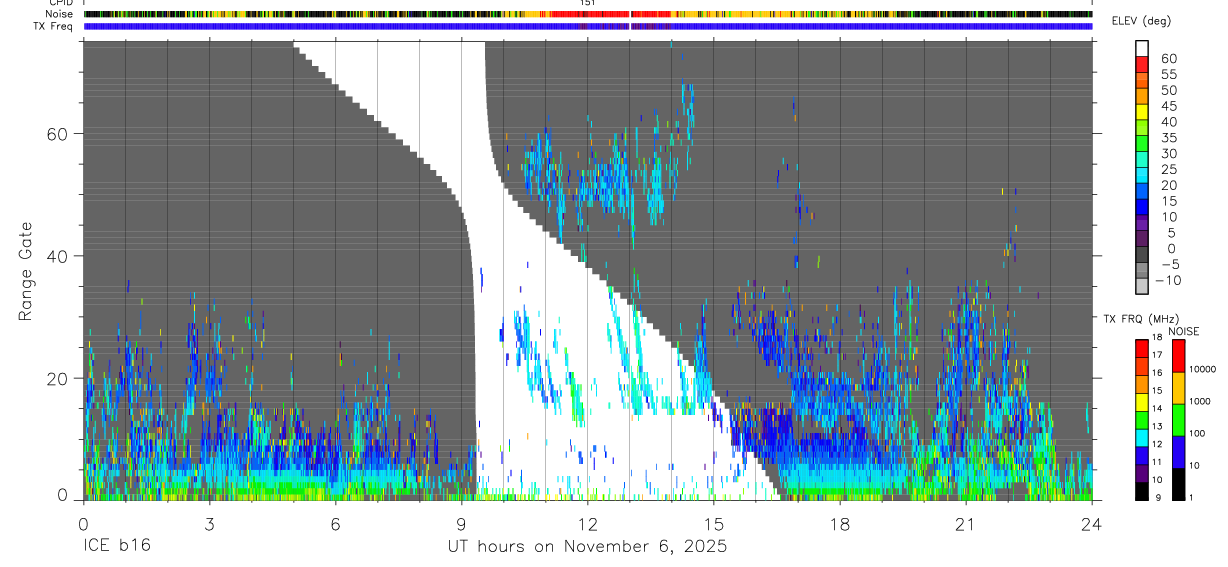This screenshot has height=567, width=1228.
Task: Click the blue TX Freq strip above the plot
Action: coord(588,26)
